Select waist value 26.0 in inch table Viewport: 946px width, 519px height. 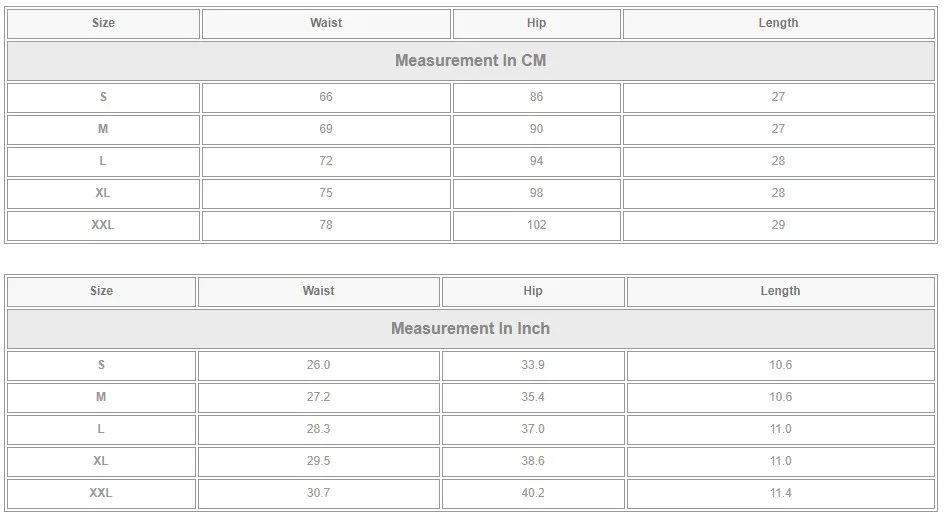point(319,366)
